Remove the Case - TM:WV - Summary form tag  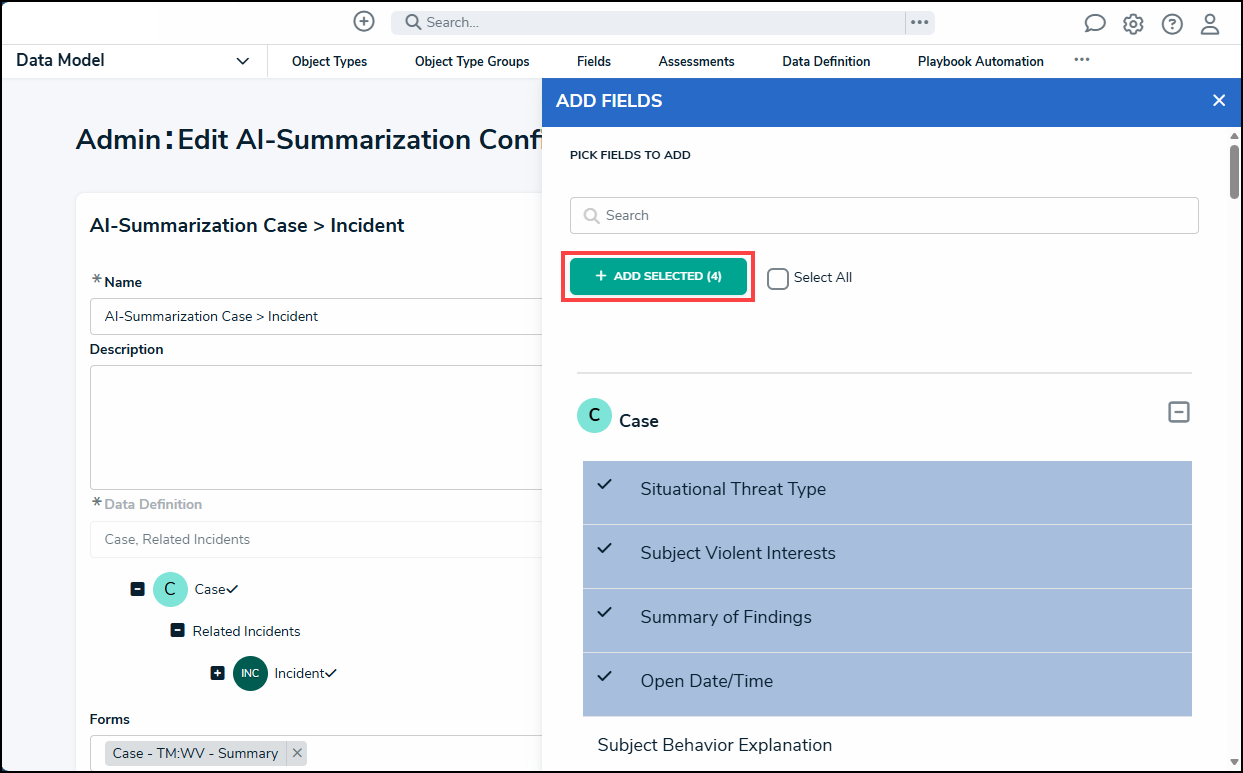pyautogui.click(x=297, y=753)
